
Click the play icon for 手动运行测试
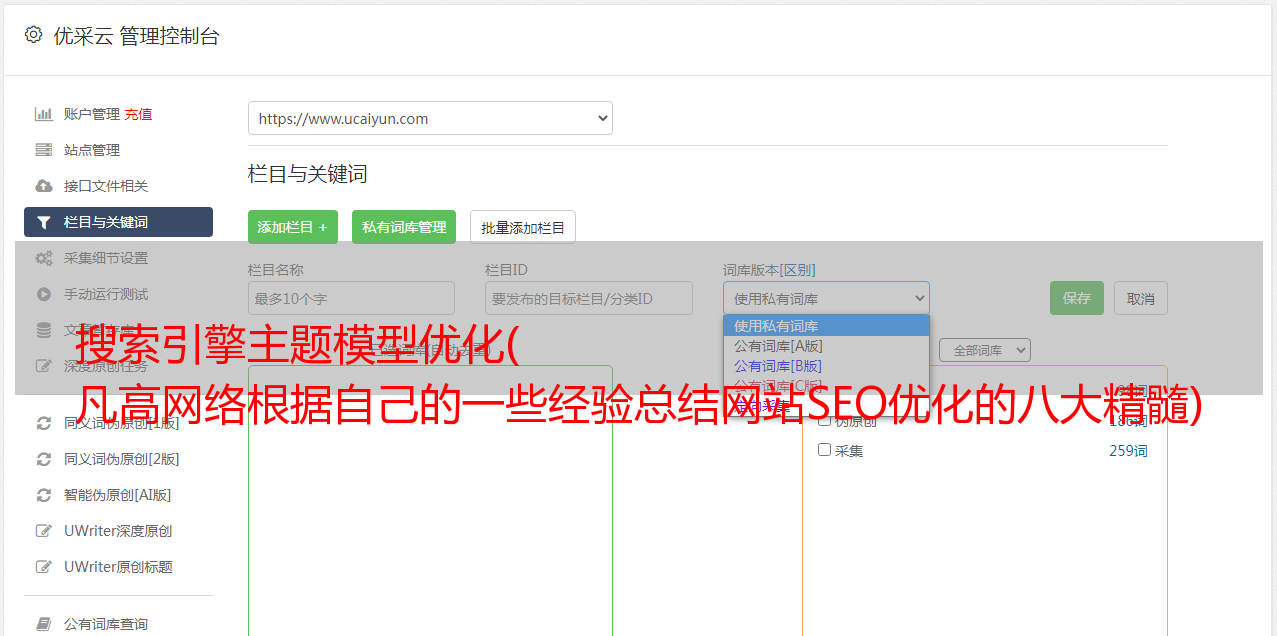[x=43, y=294]
